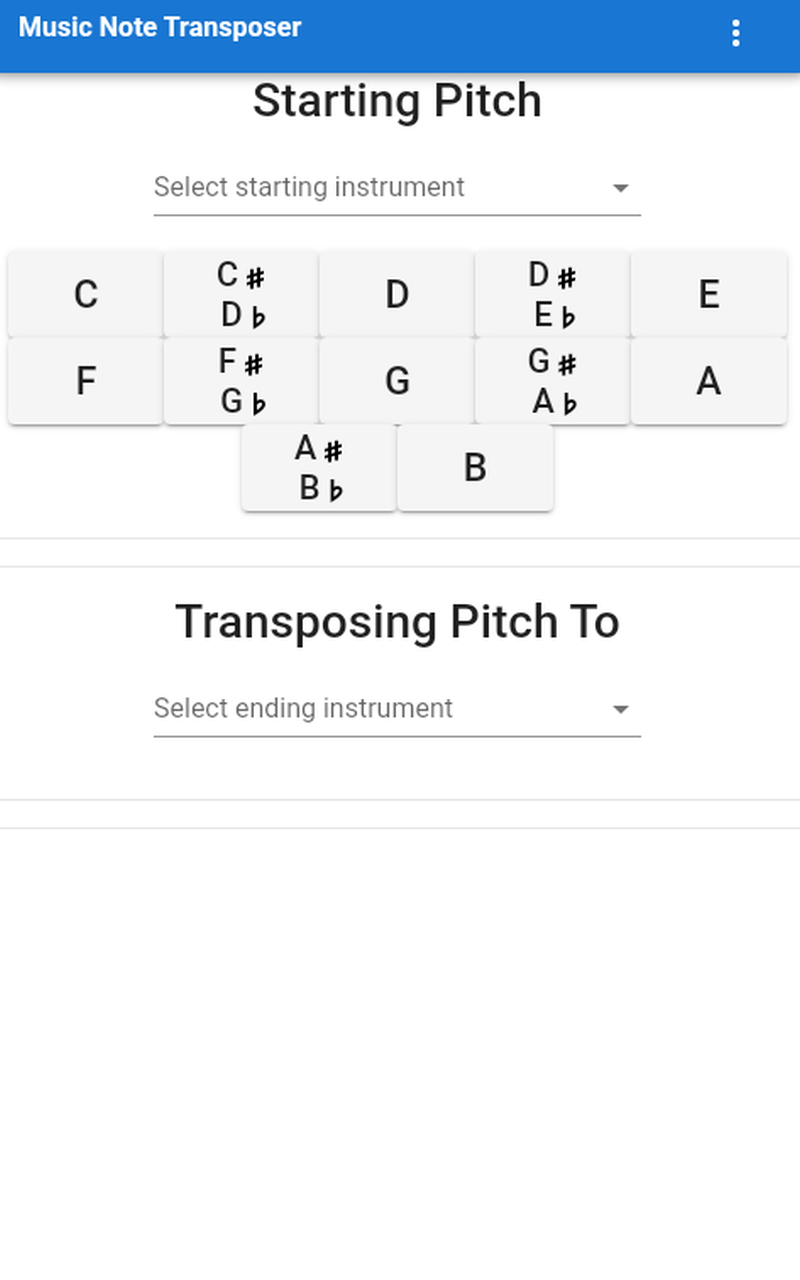800x1280 pixels.
Task: Choose the F sharp / G flat pitch
Action: click(241, 381)
